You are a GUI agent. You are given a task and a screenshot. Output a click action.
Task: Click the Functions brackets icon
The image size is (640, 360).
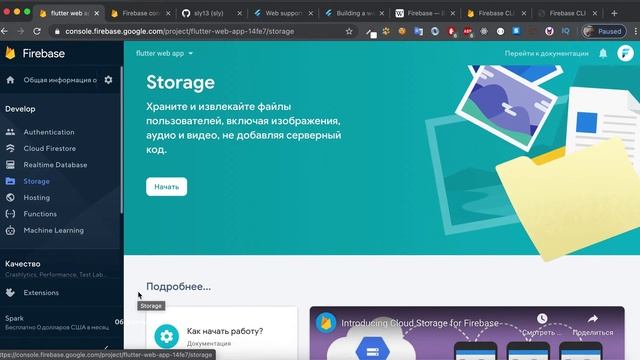click(10, 214)
